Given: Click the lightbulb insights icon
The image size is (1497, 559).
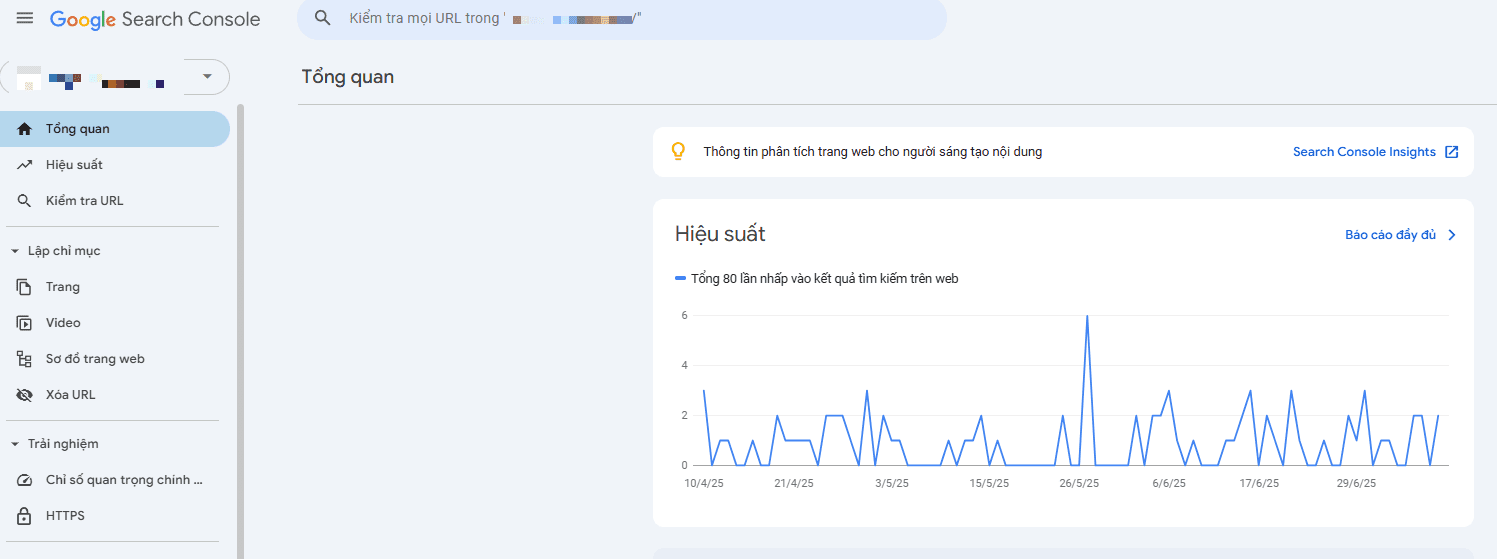Looking at the screenshot, I should click(x=678, y=152).
